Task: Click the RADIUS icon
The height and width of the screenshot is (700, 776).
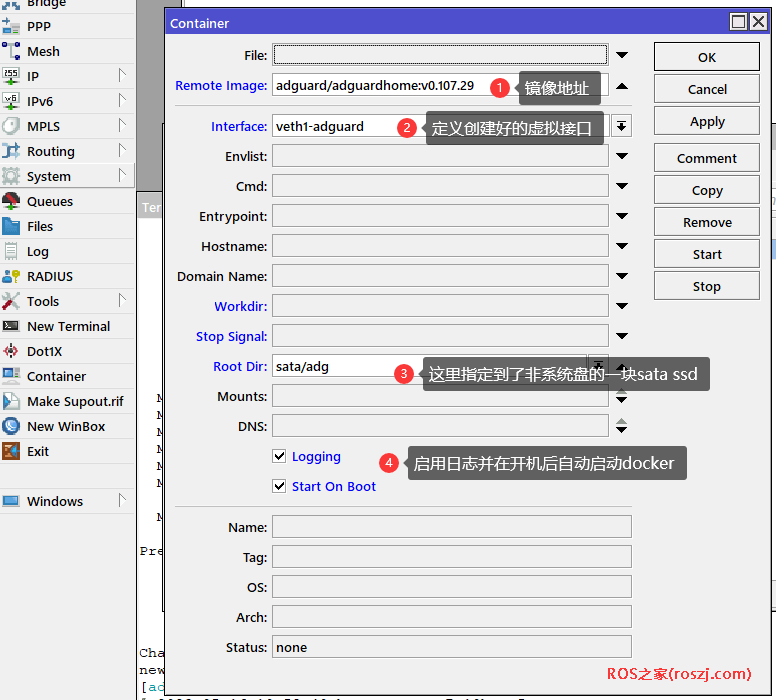Action: coord(11,276)
